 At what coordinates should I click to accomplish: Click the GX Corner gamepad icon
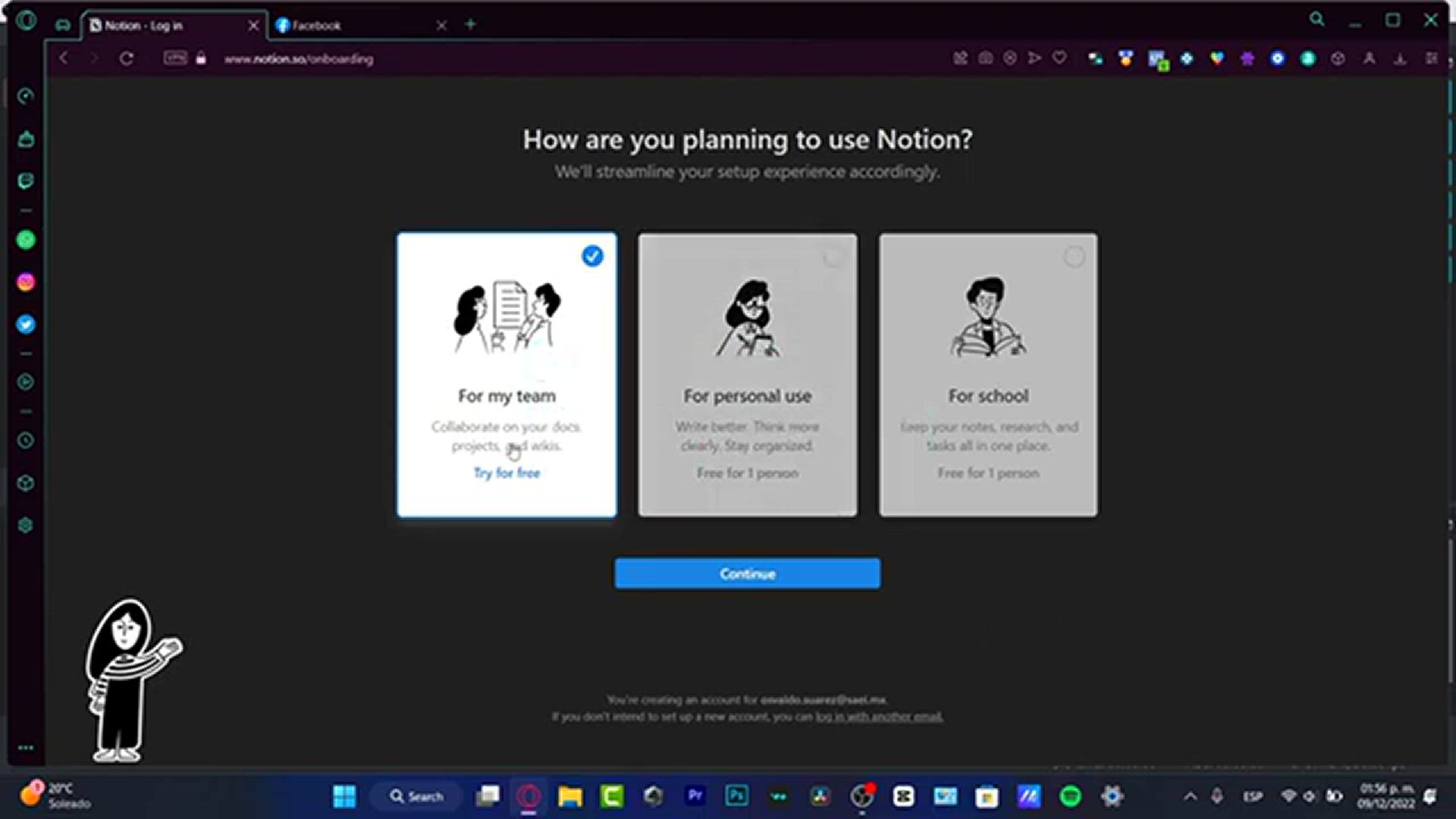pos(63,25)
